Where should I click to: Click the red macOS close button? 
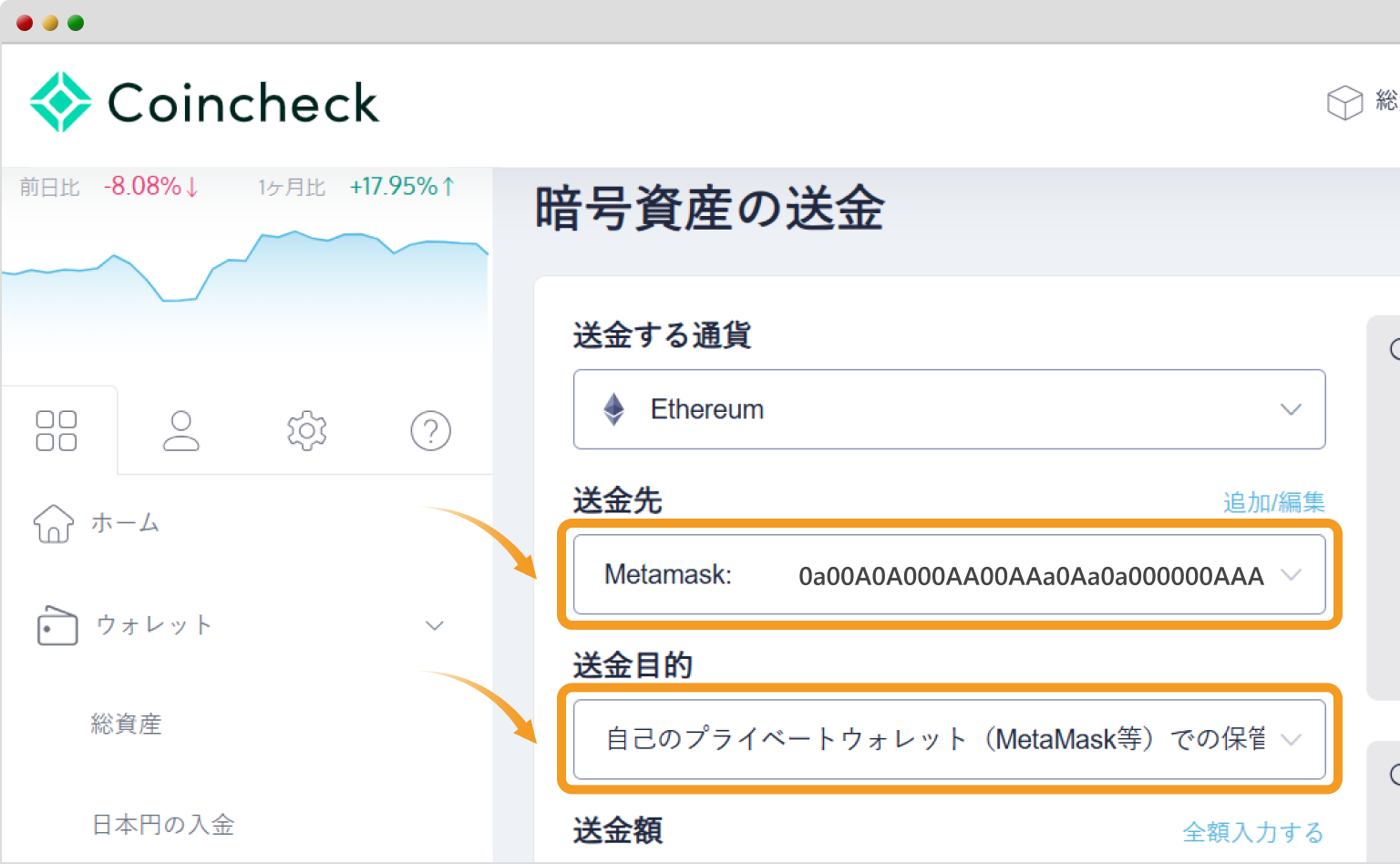coord(25,23)
